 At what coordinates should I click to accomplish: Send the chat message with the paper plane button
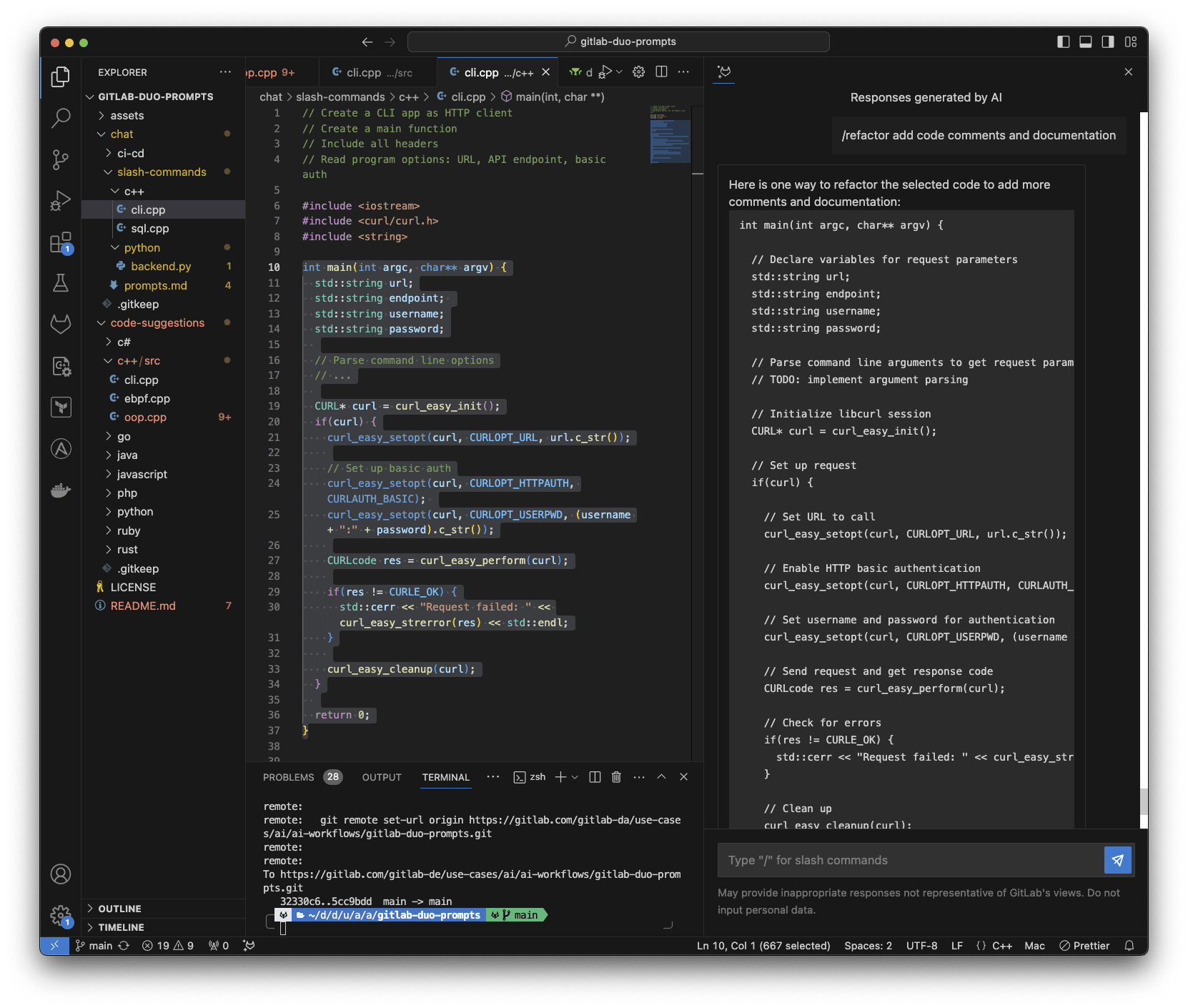click(1117, 860)
